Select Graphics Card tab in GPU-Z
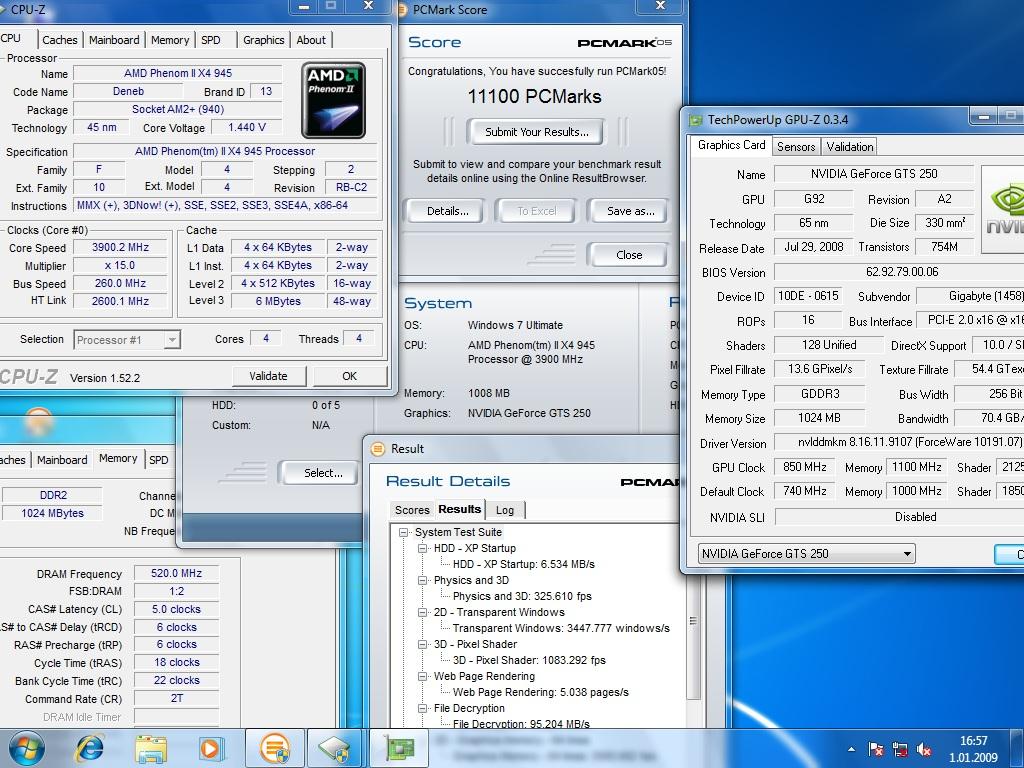This screenshot has width=1024, height=768. click(731, 145)
